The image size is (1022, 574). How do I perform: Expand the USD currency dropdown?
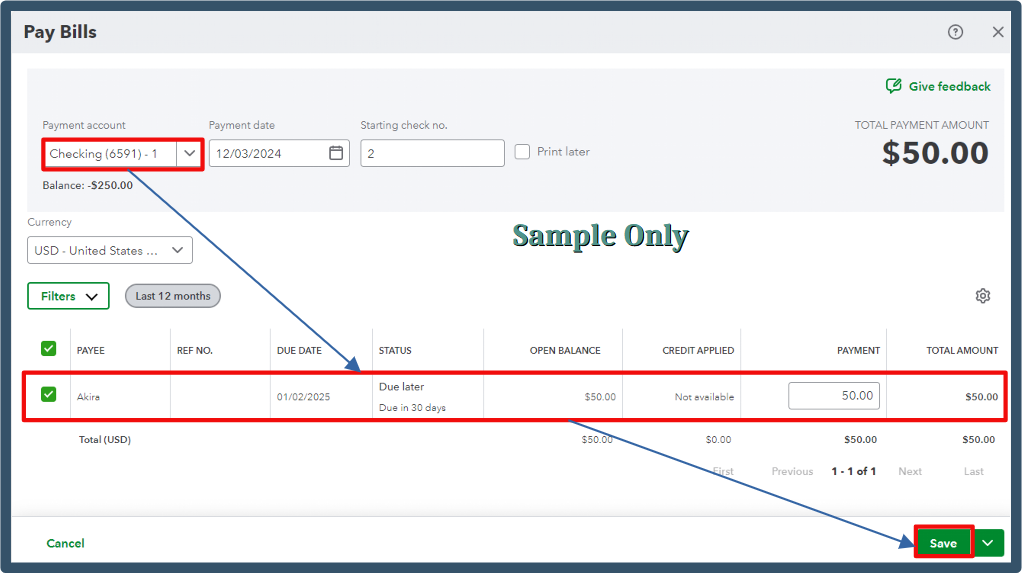point(110,250)
